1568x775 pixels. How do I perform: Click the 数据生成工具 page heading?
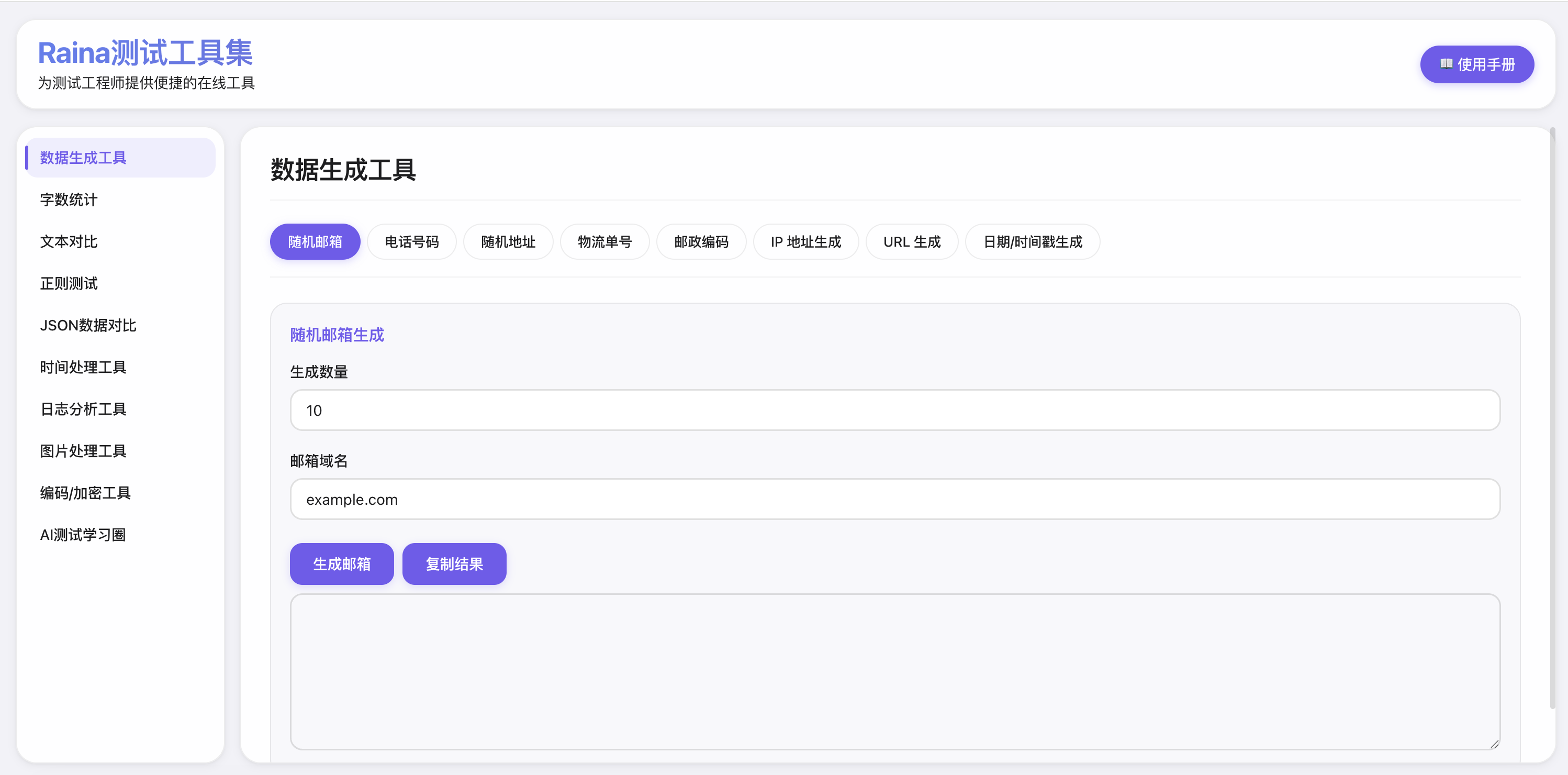click(343, 169)
